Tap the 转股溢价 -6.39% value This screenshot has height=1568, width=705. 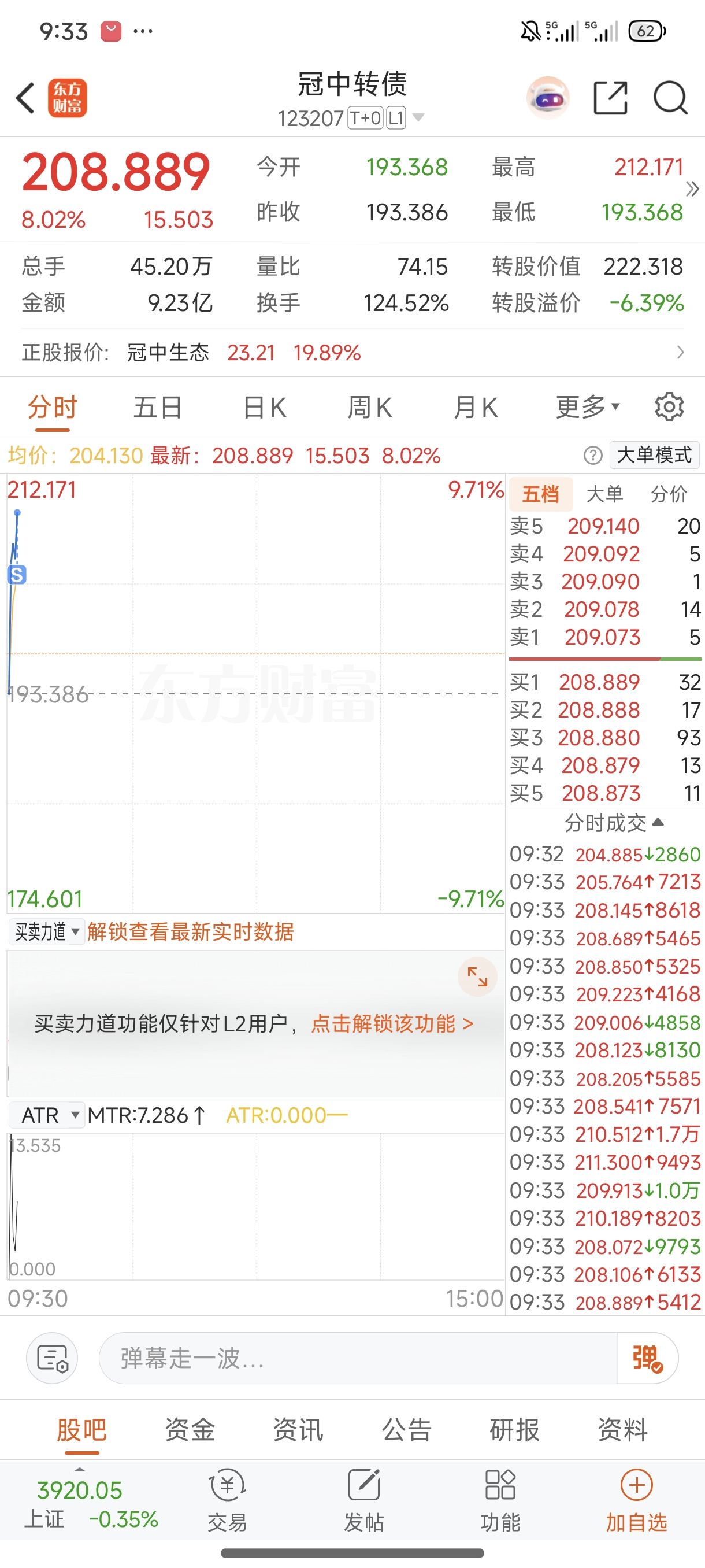[x=647, y=302]
